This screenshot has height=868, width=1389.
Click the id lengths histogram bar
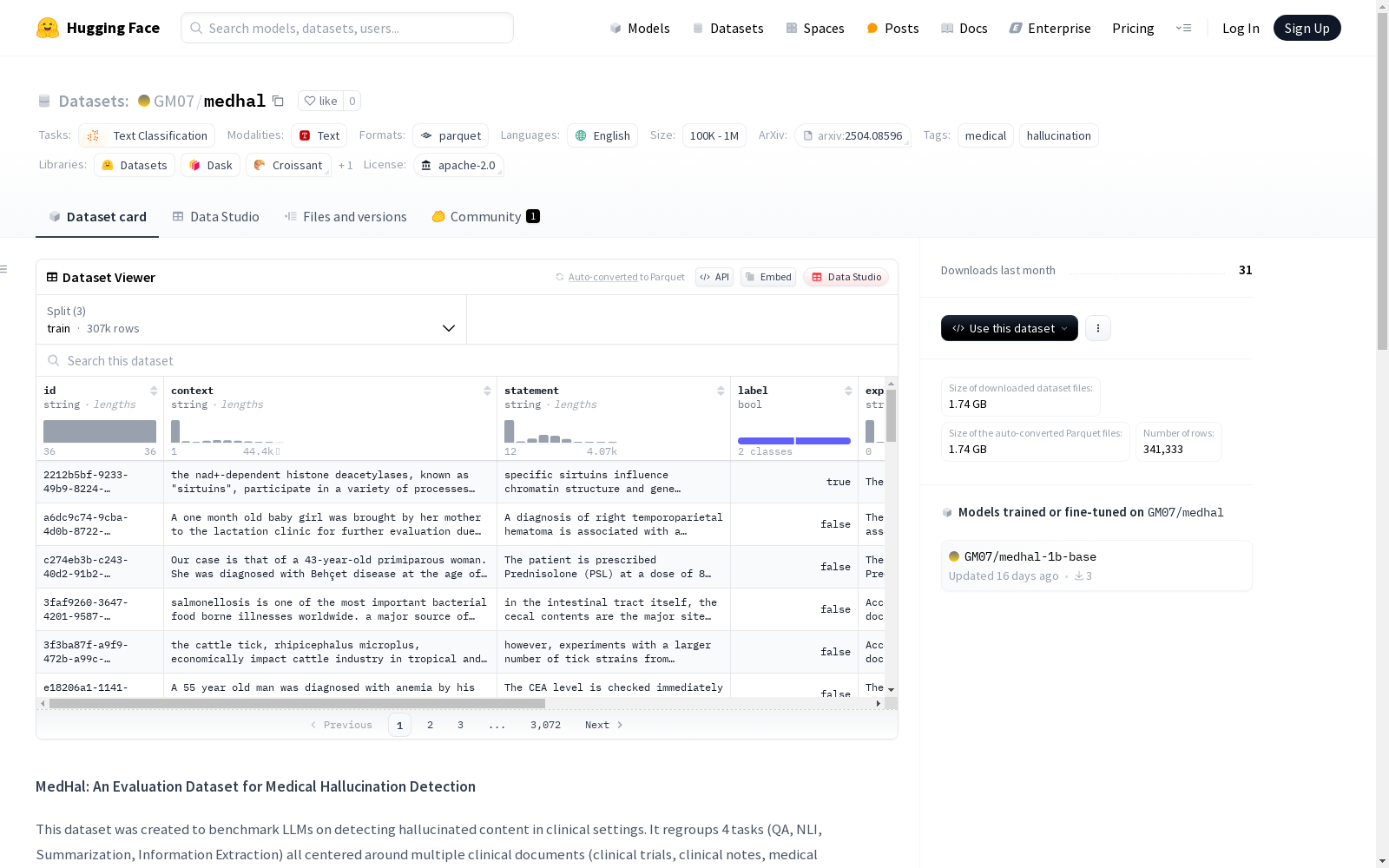(100, 431)
